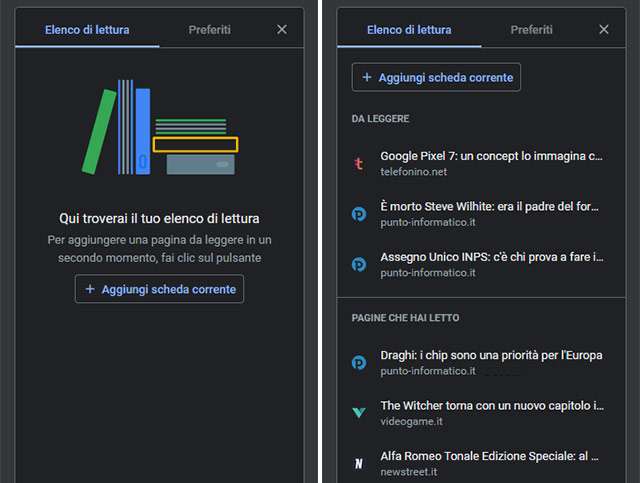Click 'Qui troverai il tuo elenco di lettura' heading
640x483 pixels.
point(159,218)
